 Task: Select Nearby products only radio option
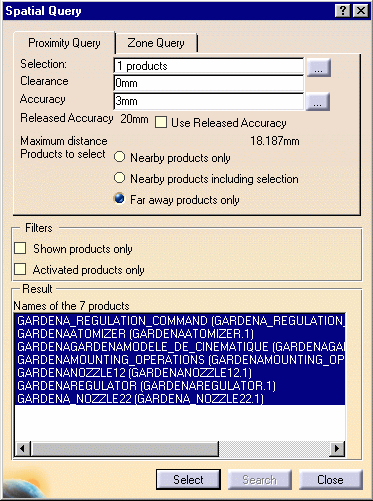click(119, 157)
